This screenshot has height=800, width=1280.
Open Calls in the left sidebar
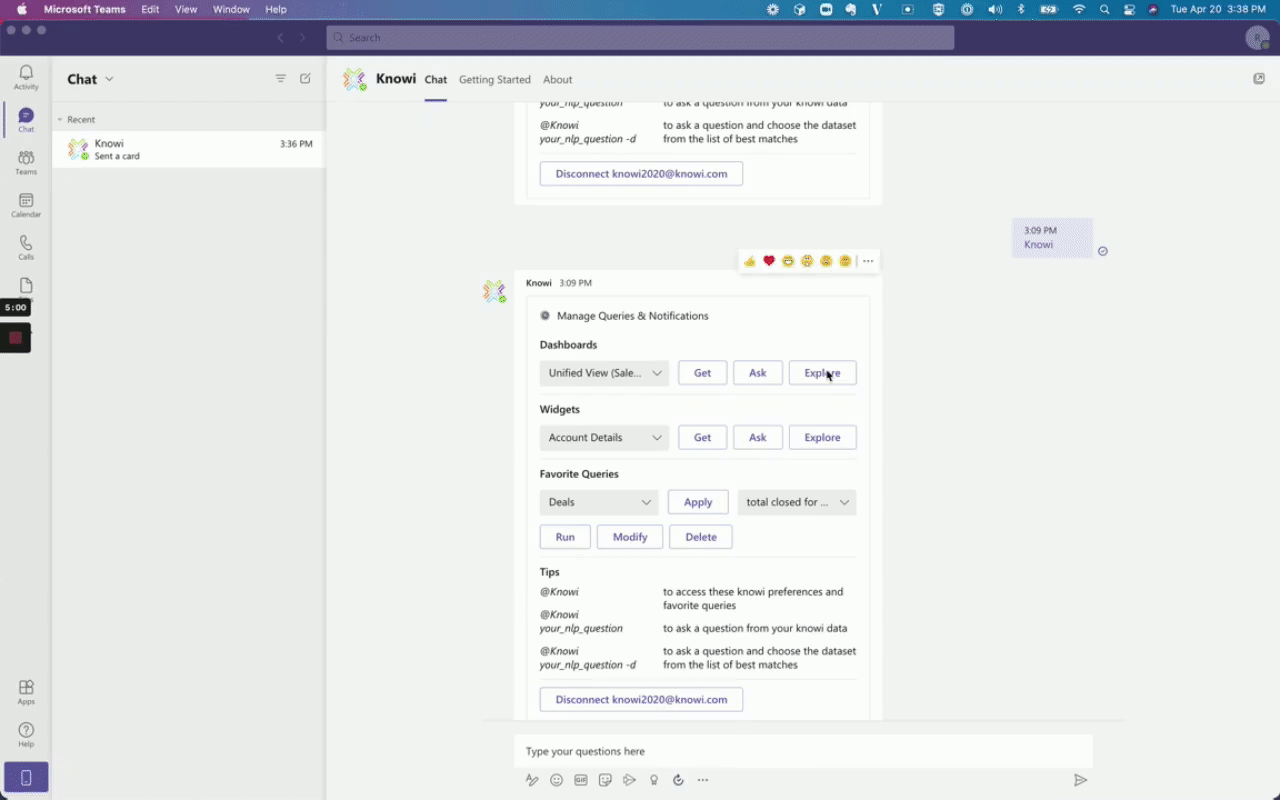click(x=26, y=247)
